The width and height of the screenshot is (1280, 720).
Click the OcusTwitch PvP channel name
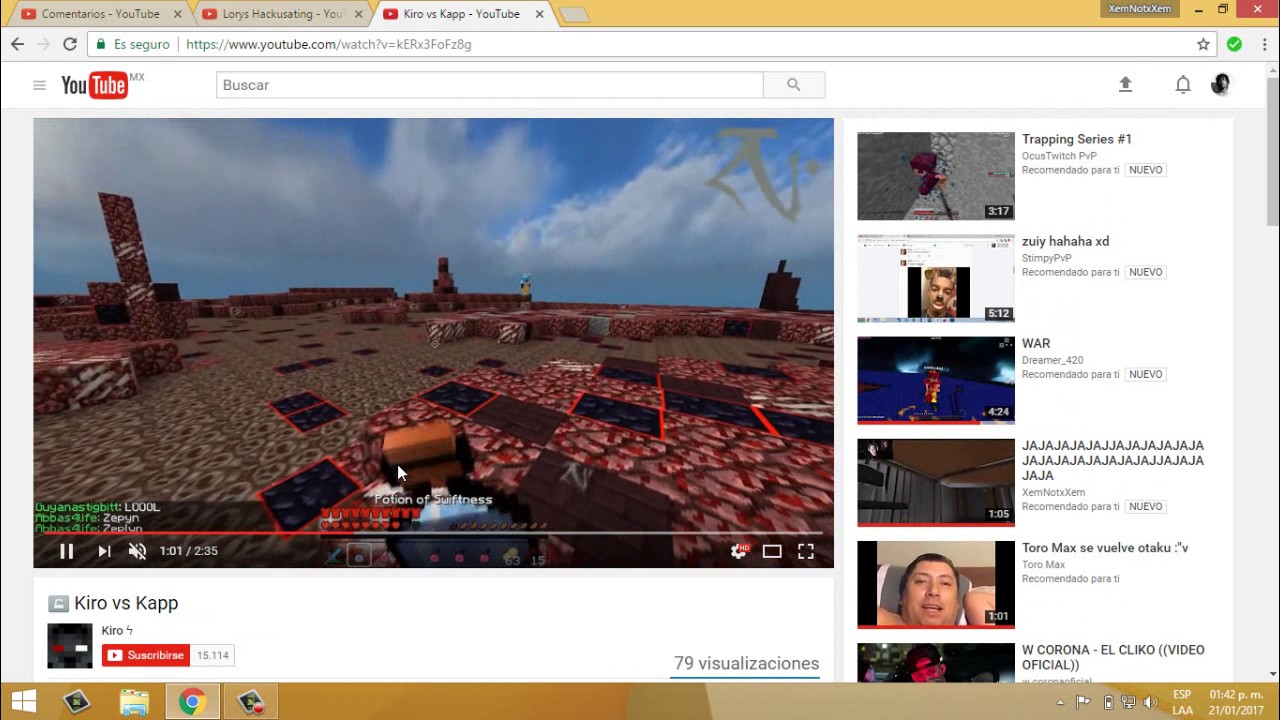coord(1059,156)
